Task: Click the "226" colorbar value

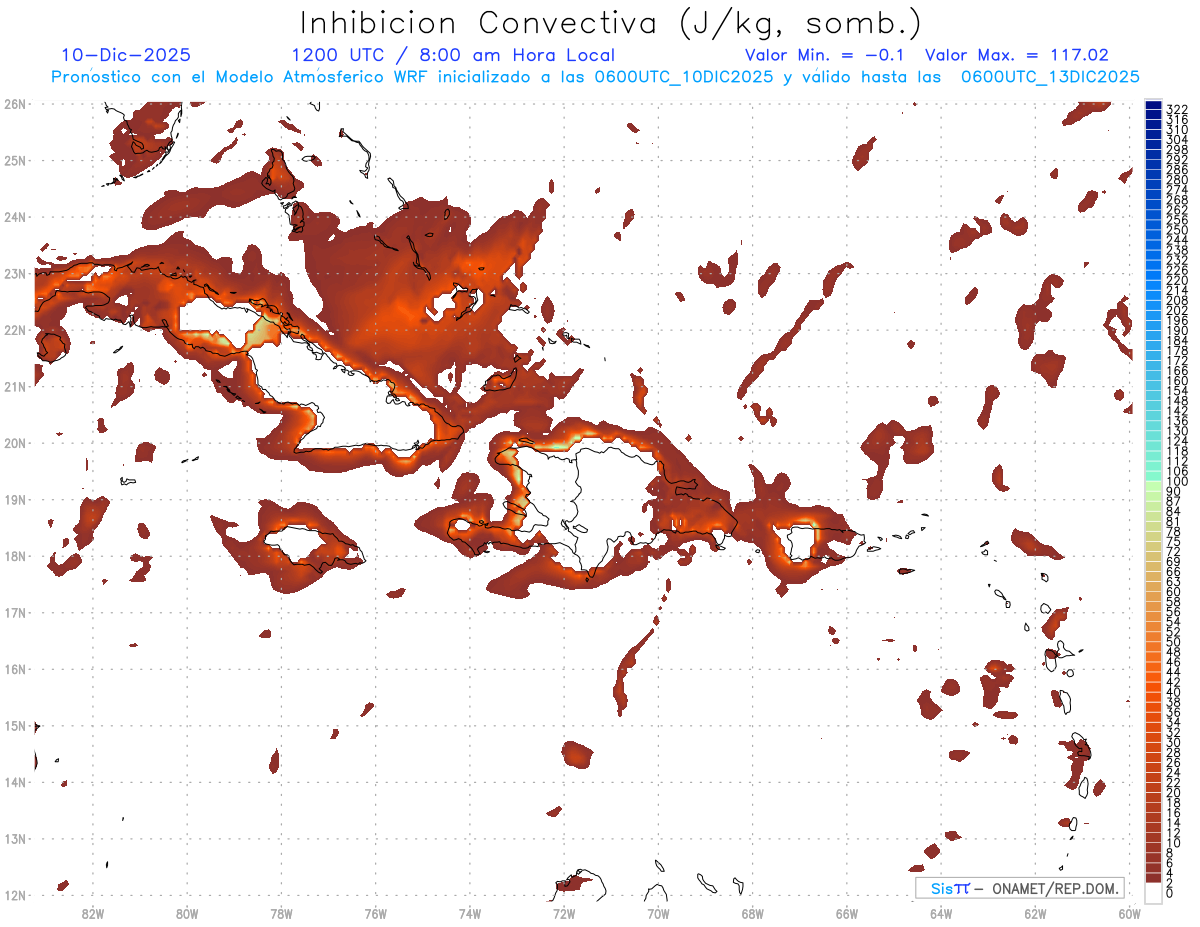Action: 1177,270
